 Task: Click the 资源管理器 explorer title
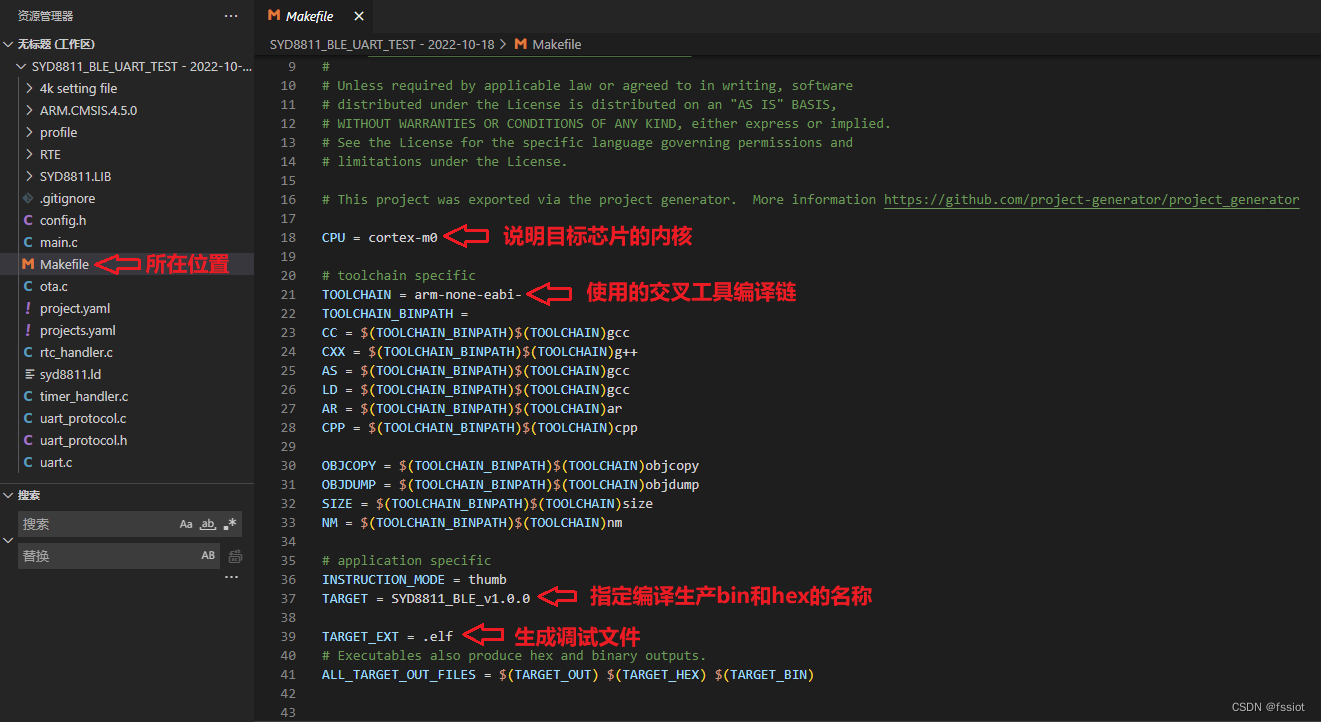45,16
